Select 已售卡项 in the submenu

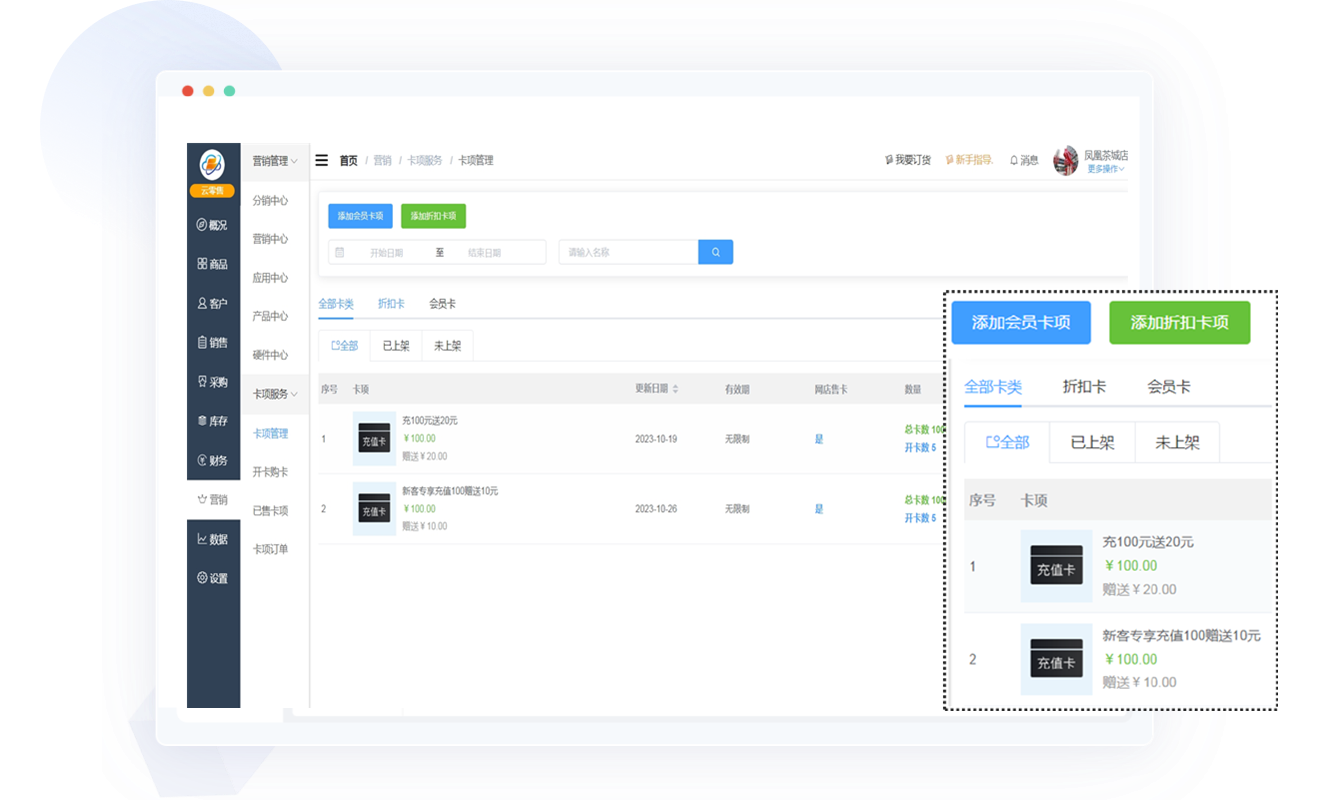coord(270,510)
